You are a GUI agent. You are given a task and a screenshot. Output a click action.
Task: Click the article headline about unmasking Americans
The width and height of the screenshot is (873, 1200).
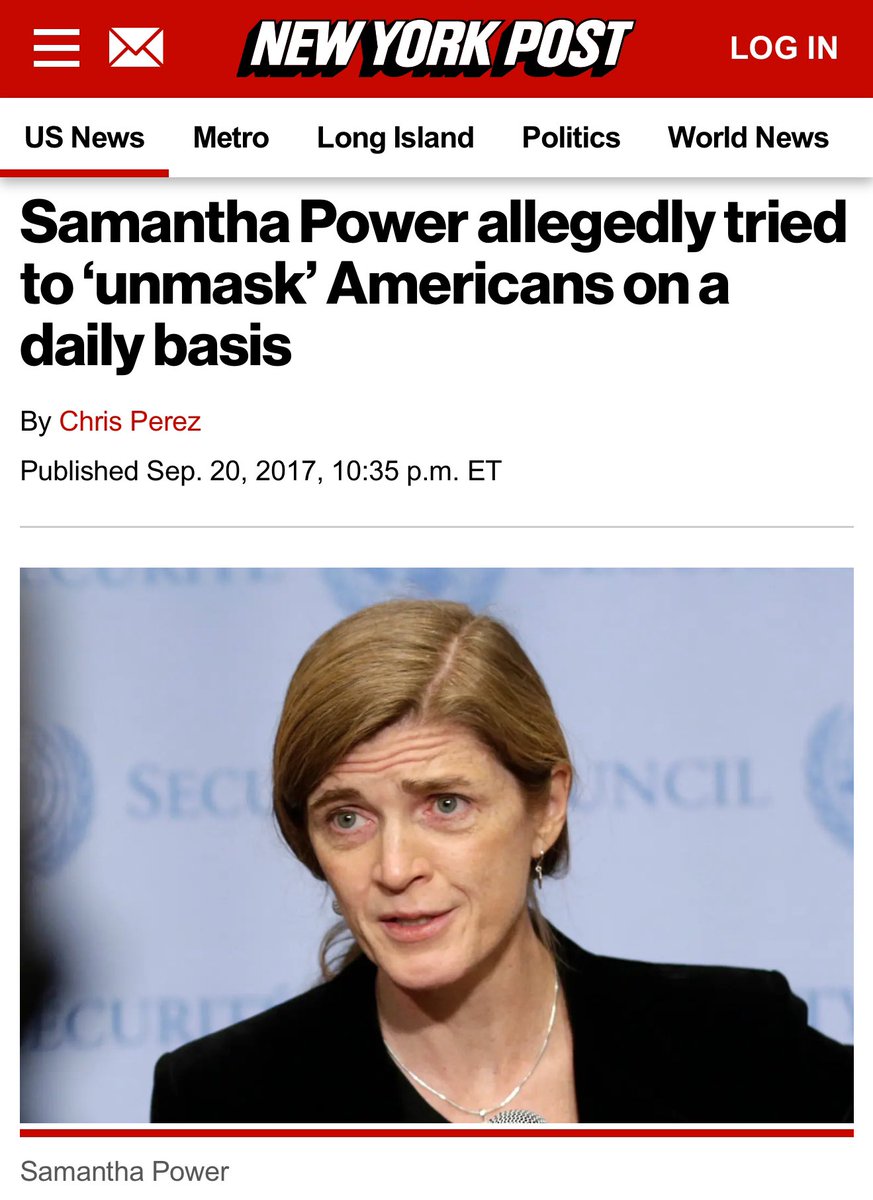click(x=433, y=285)
